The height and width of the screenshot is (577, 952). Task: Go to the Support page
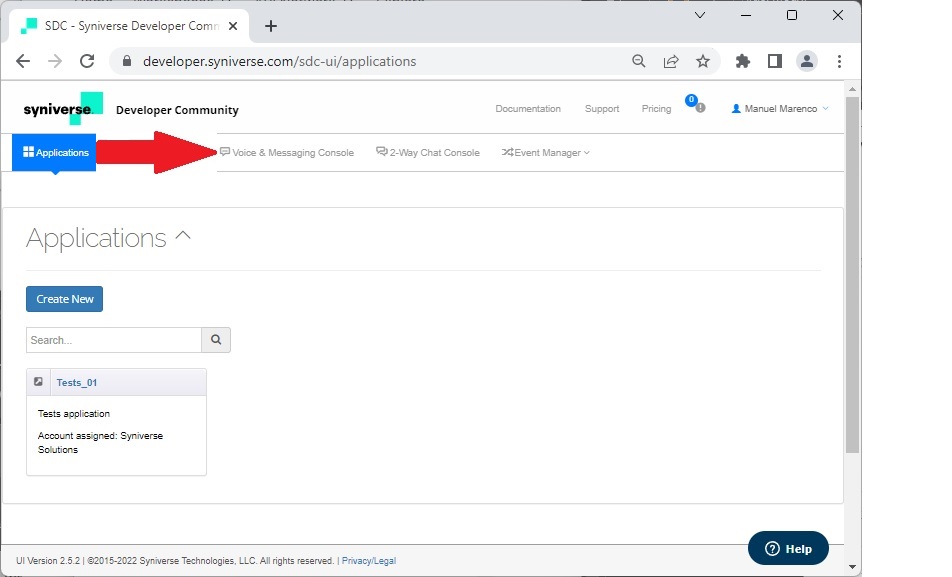[x=602, y=109]
